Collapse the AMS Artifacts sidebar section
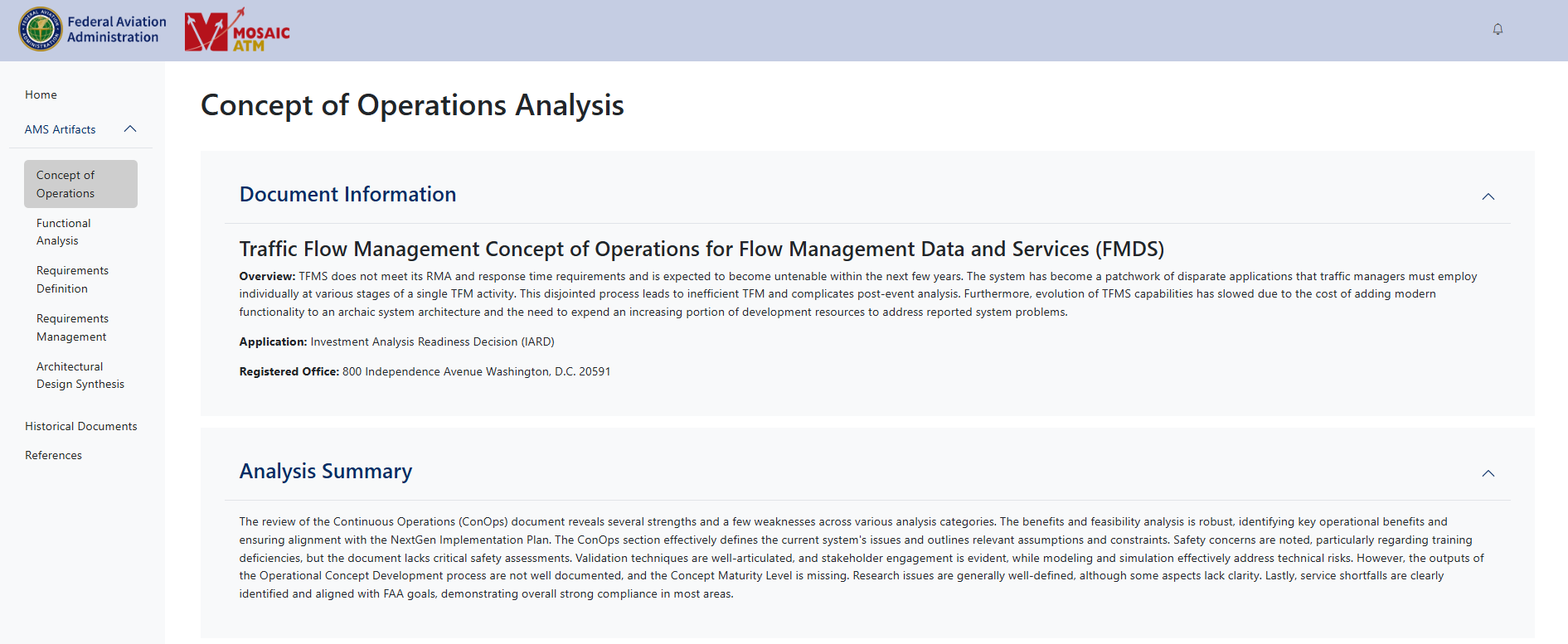This screenshot has width=1568, height=644. (130, 129)
